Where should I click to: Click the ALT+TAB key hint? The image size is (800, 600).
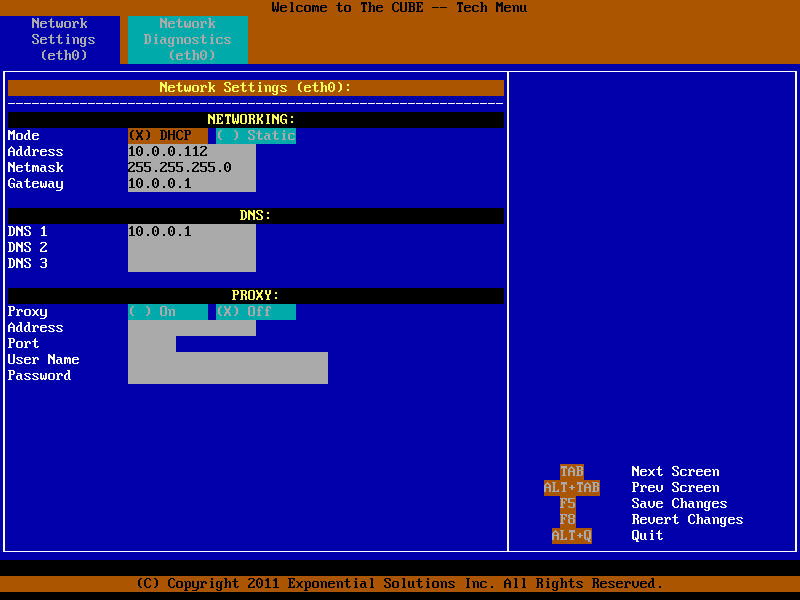(571, 488)
